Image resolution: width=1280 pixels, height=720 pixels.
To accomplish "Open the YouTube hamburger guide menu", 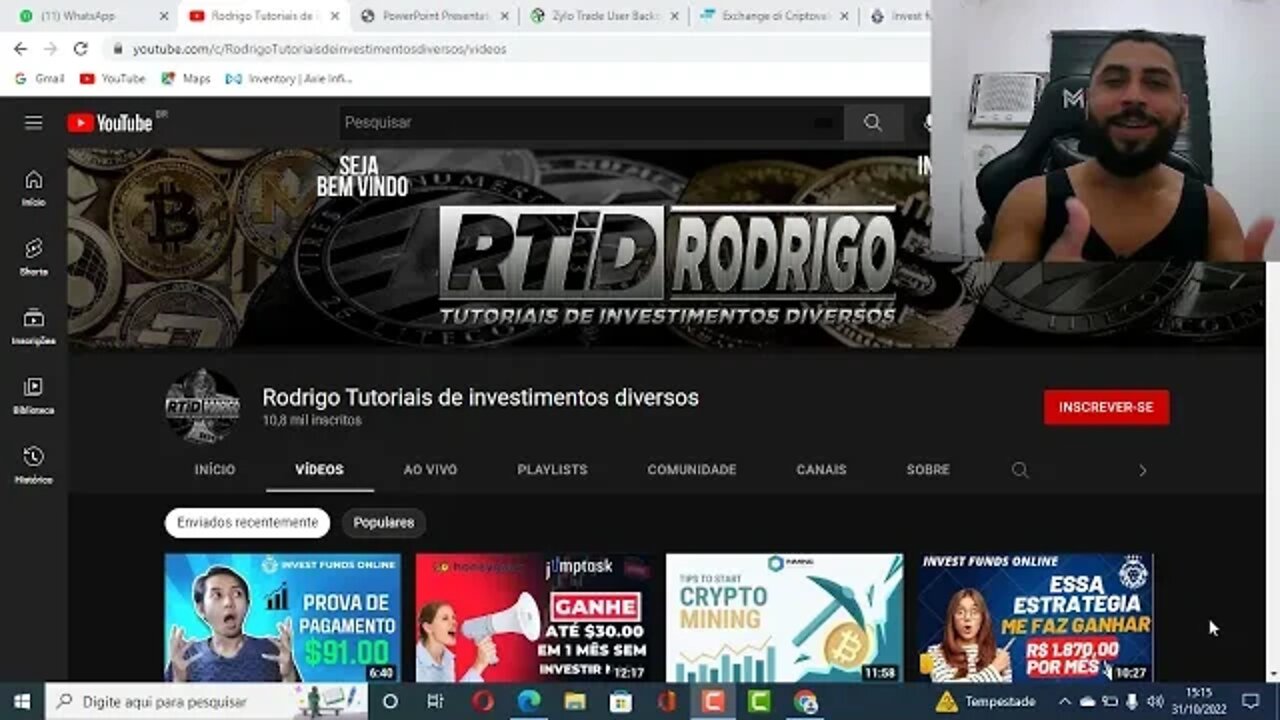I will (34, 122).
